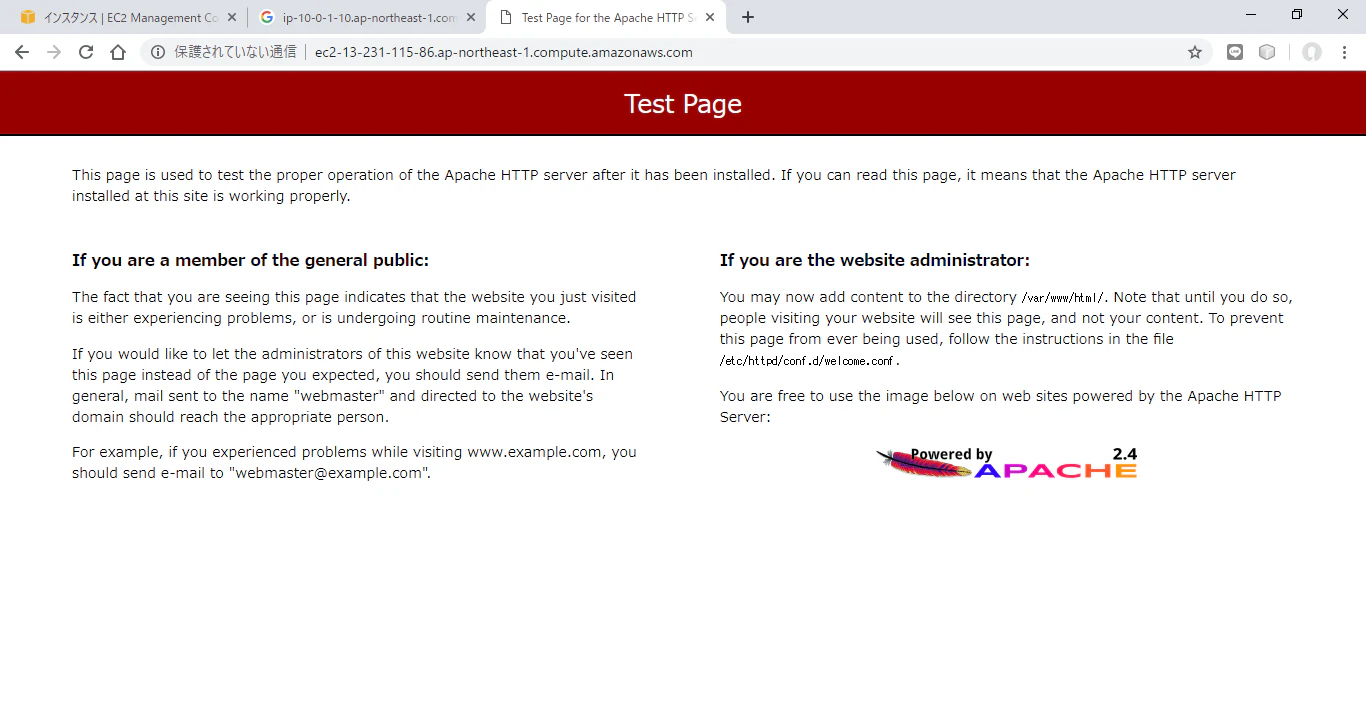
Task: Select the Test Page for Apache HTTP Server tab
Action: click(x=606, y=17)
